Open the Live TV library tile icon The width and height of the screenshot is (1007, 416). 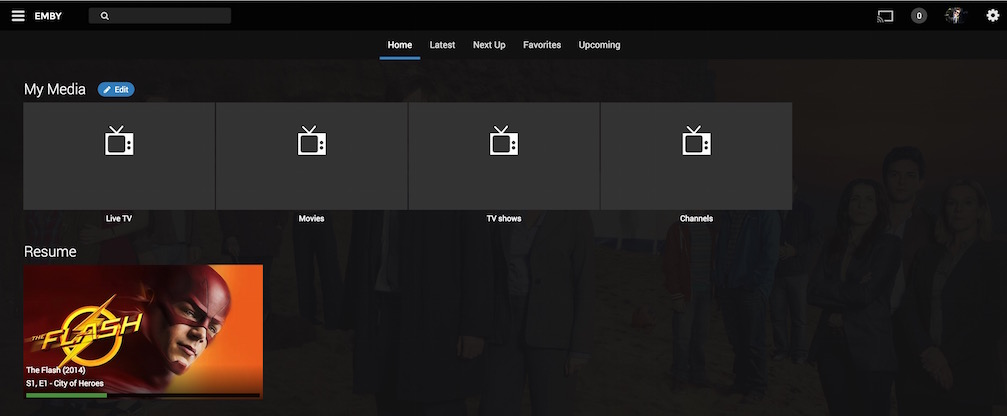pos(119,140)
